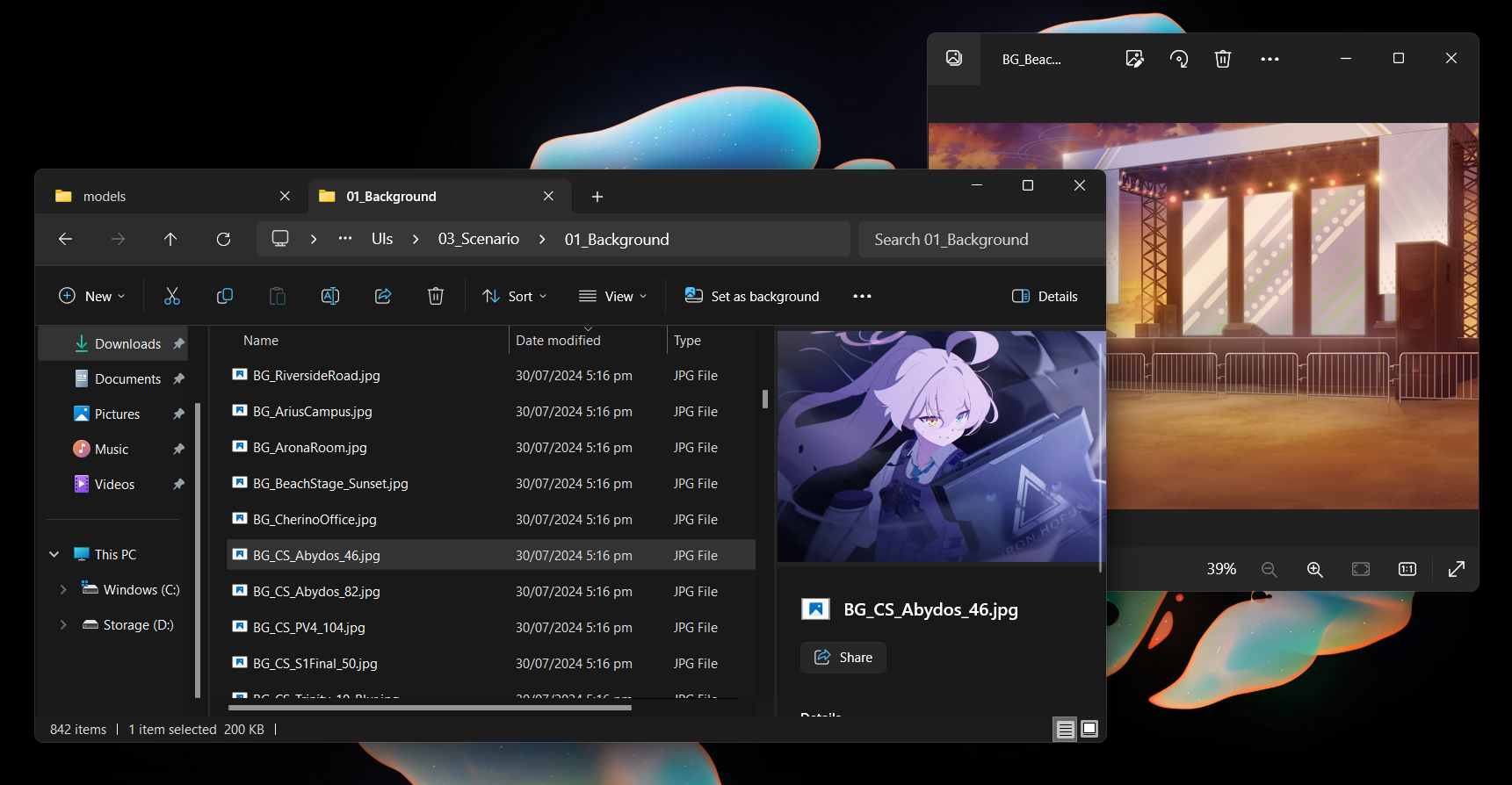Go up one folder level in Explorer

[170, 239]
